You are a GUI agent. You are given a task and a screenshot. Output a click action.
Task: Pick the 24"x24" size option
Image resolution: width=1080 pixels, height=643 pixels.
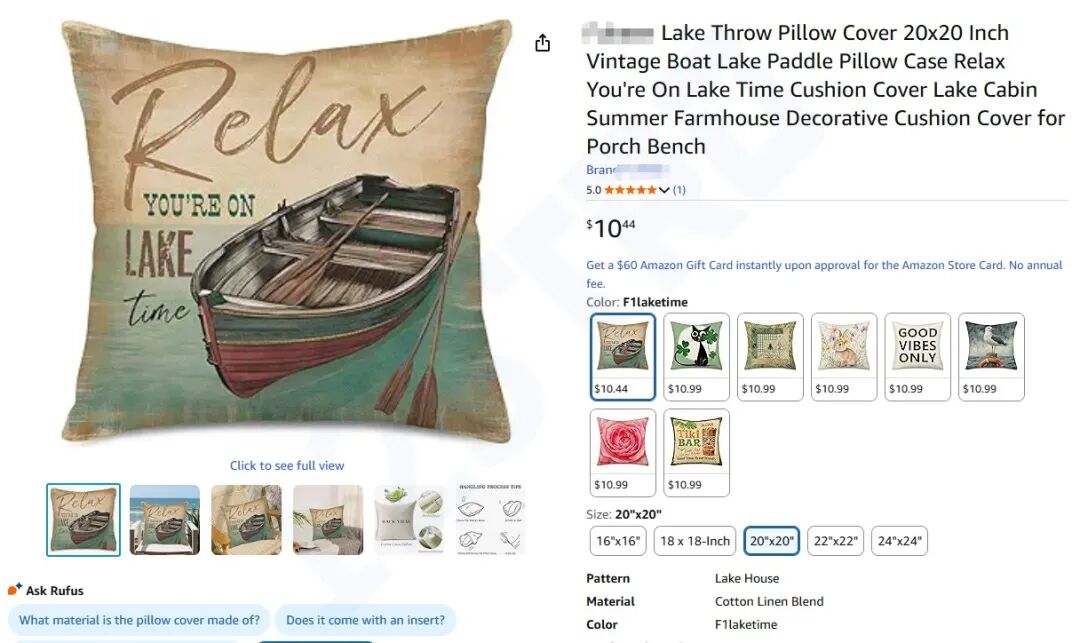[x=899, y=541]
